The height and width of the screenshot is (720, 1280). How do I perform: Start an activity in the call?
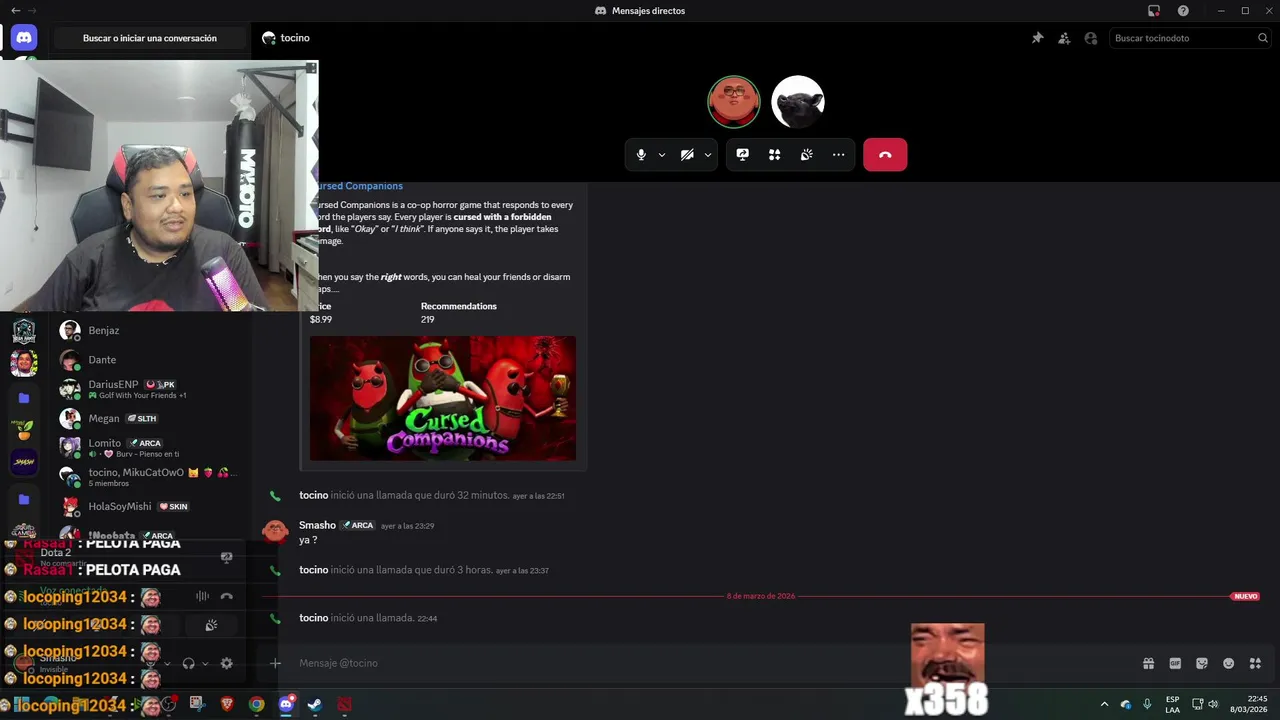(x=774, y=155)
